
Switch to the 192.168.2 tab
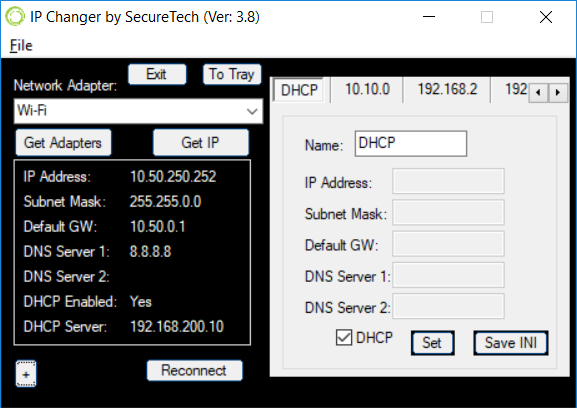pyautogui.click(x=447, y=89)
